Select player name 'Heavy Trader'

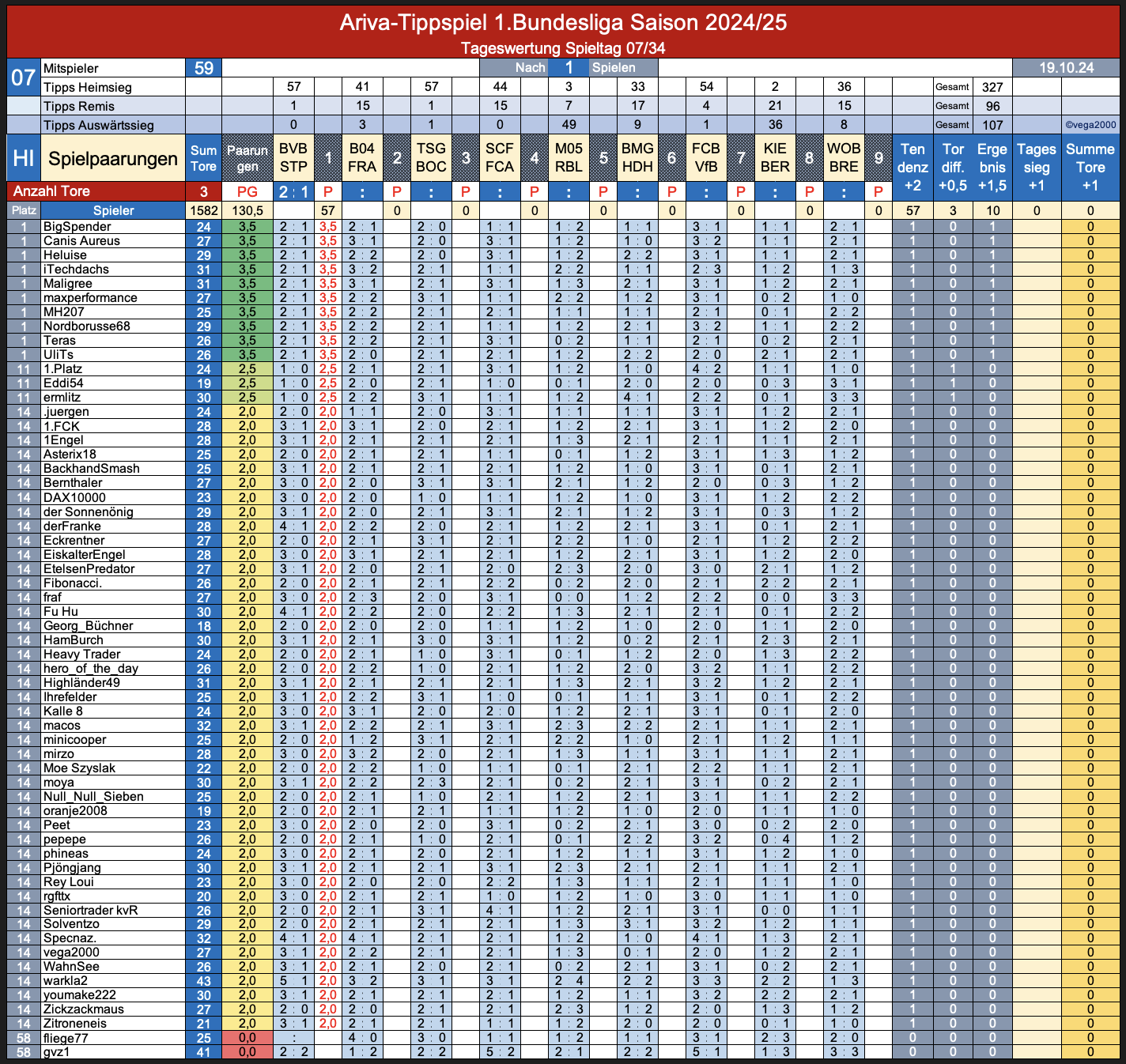[x=81, y=654]
